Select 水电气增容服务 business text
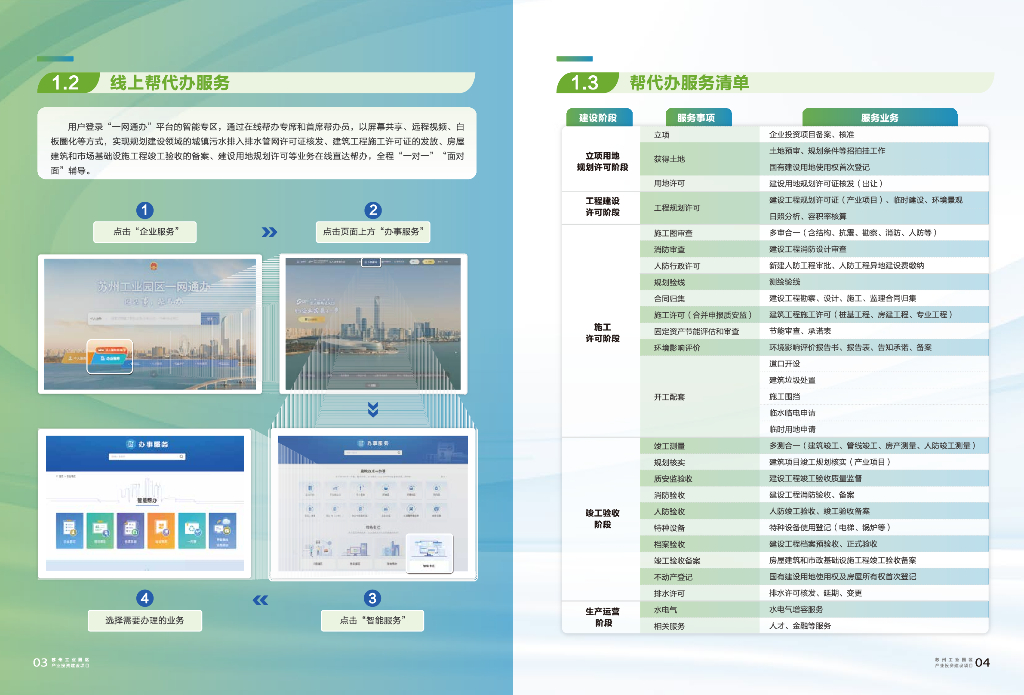 (x=795, y=610)
